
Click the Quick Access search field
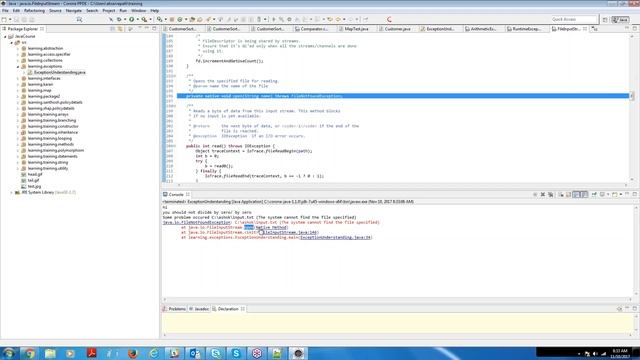click(x=573, y=19)
